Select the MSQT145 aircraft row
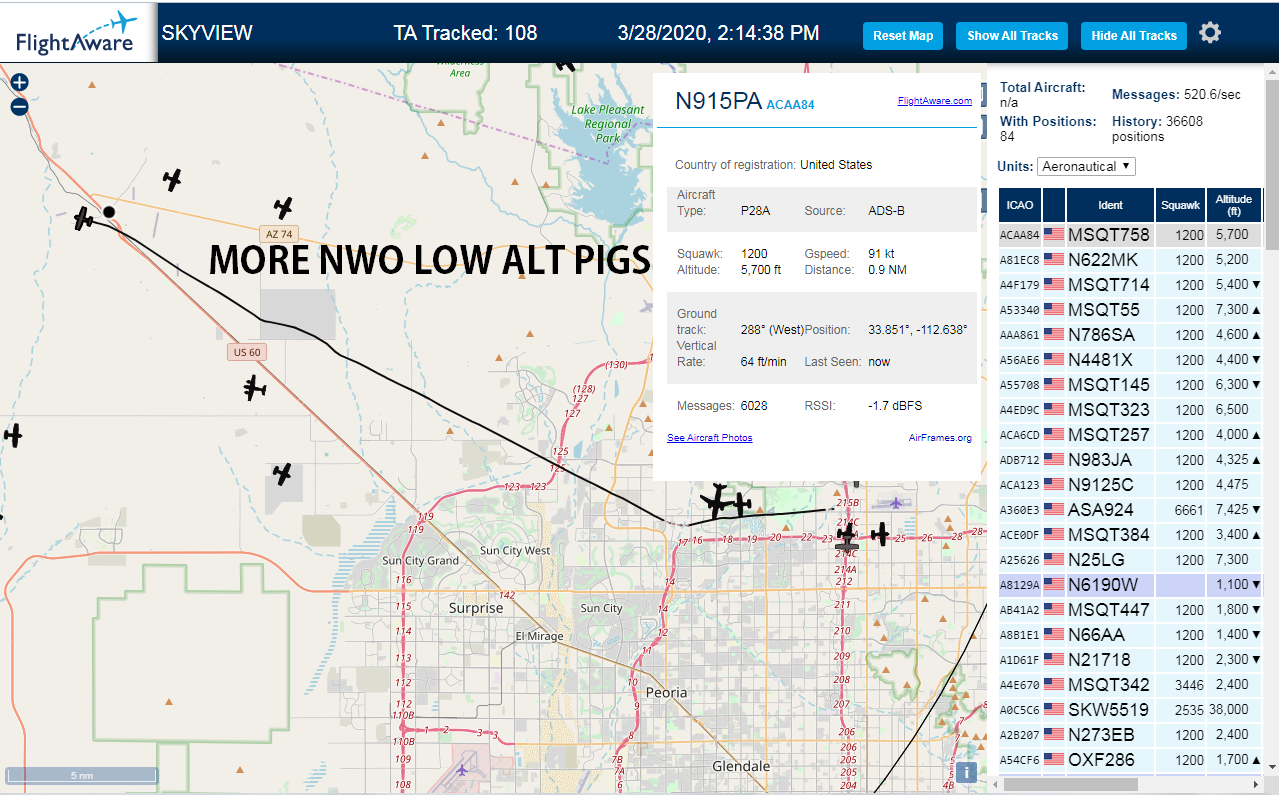The width and height of the screenshot is (1279, 795). point(1130,385)
